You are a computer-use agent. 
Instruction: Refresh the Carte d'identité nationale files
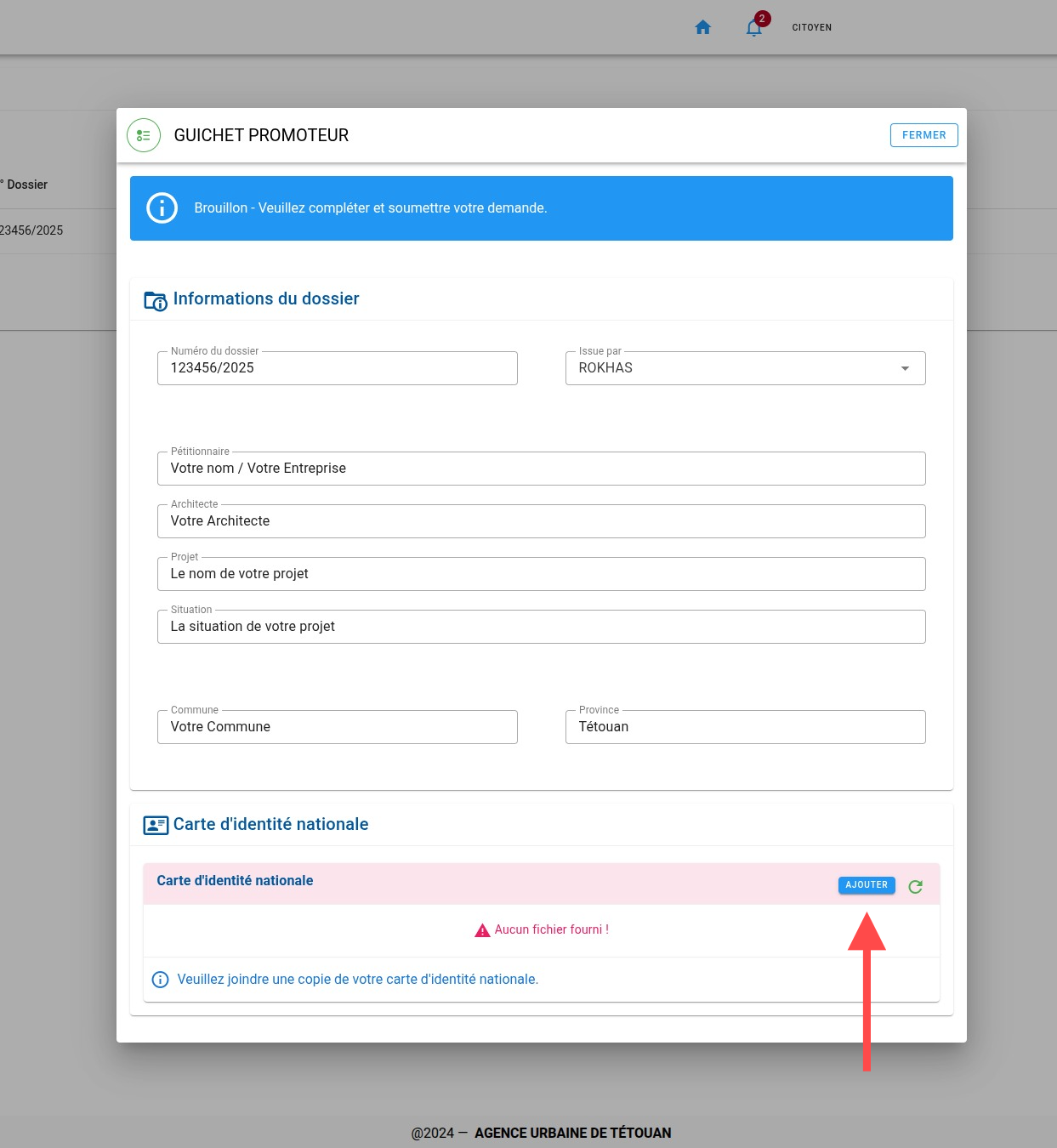click(x=915, y=886)
